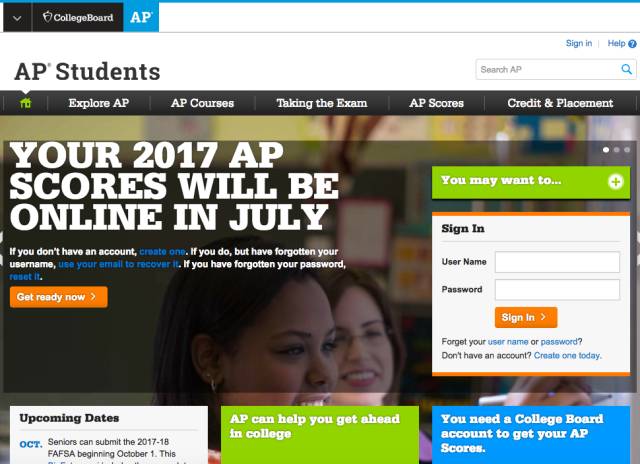Click the orange Sign In button
Image resolution: width=640 pixels, height=464 pixels.
[x=526, y=317]
